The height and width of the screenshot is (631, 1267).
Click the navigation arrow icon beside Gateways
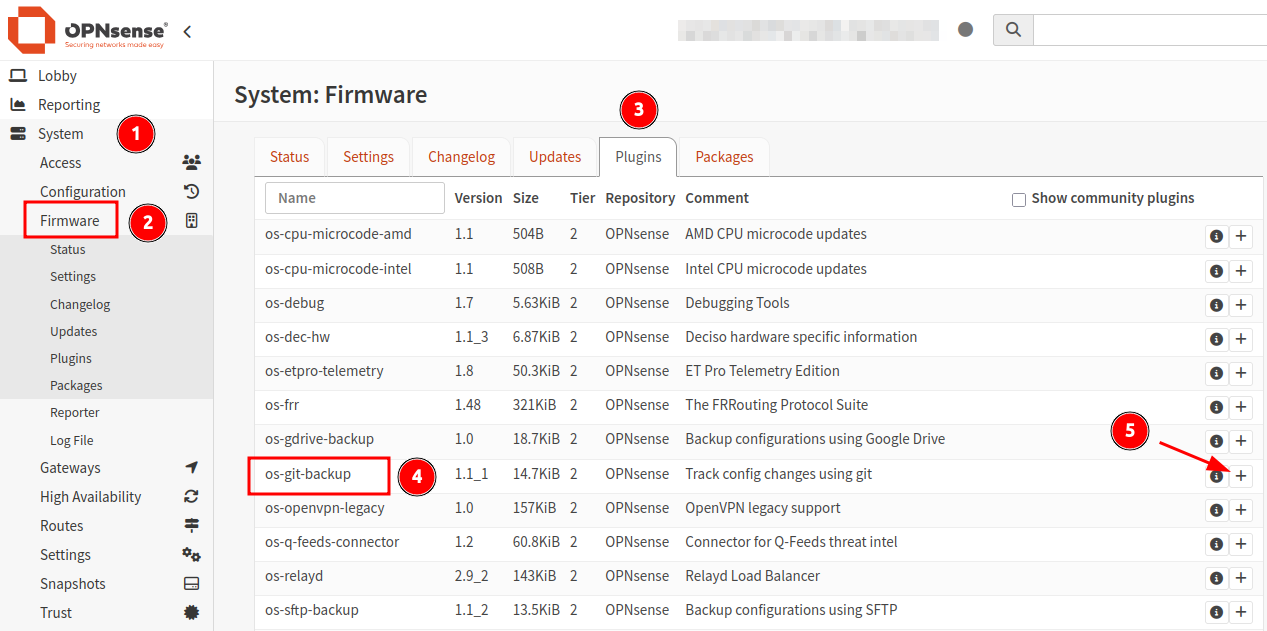(x=192, y=467)
